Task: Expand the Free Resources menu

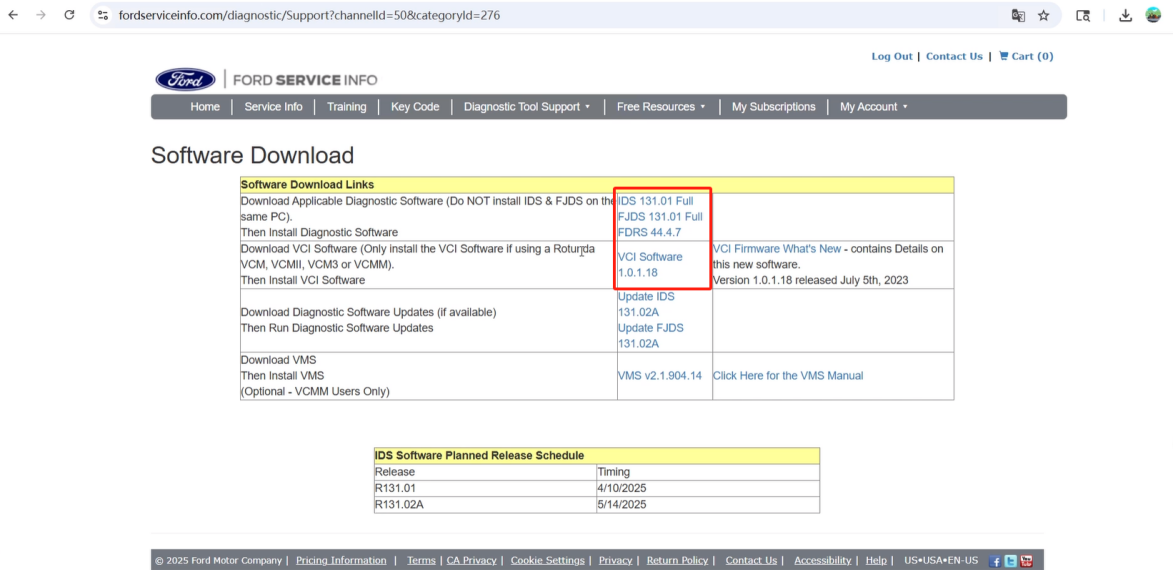Action: click(x=660, y=107)
